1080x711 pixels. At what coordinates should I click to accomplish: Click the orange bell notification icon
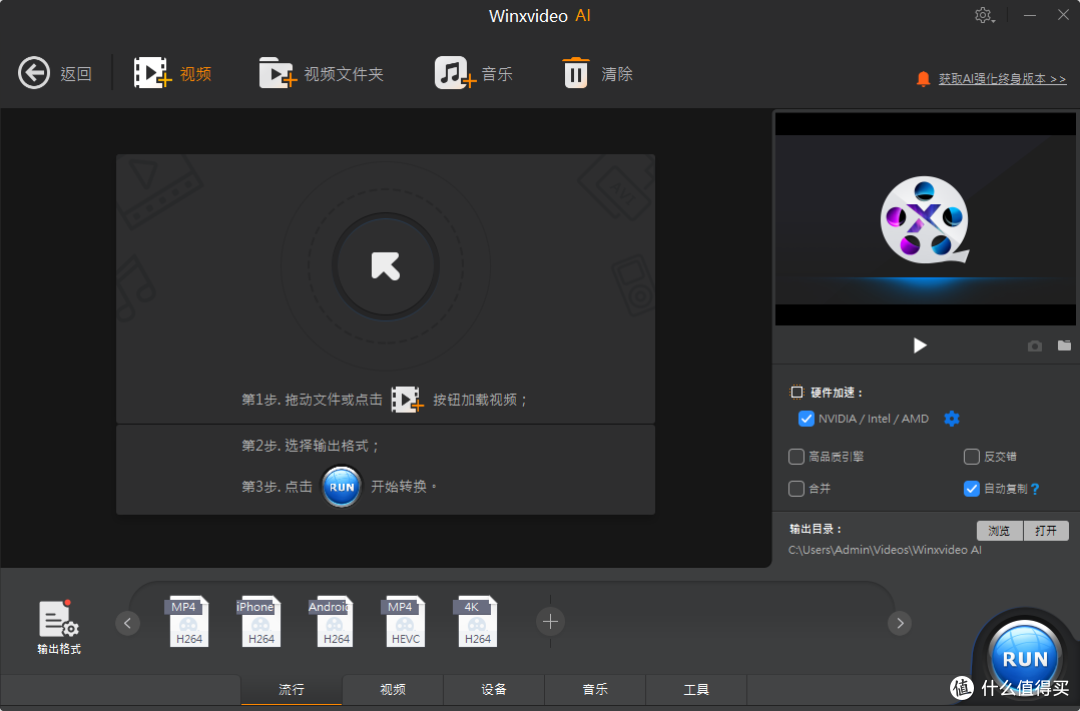(x=923, y=79)
